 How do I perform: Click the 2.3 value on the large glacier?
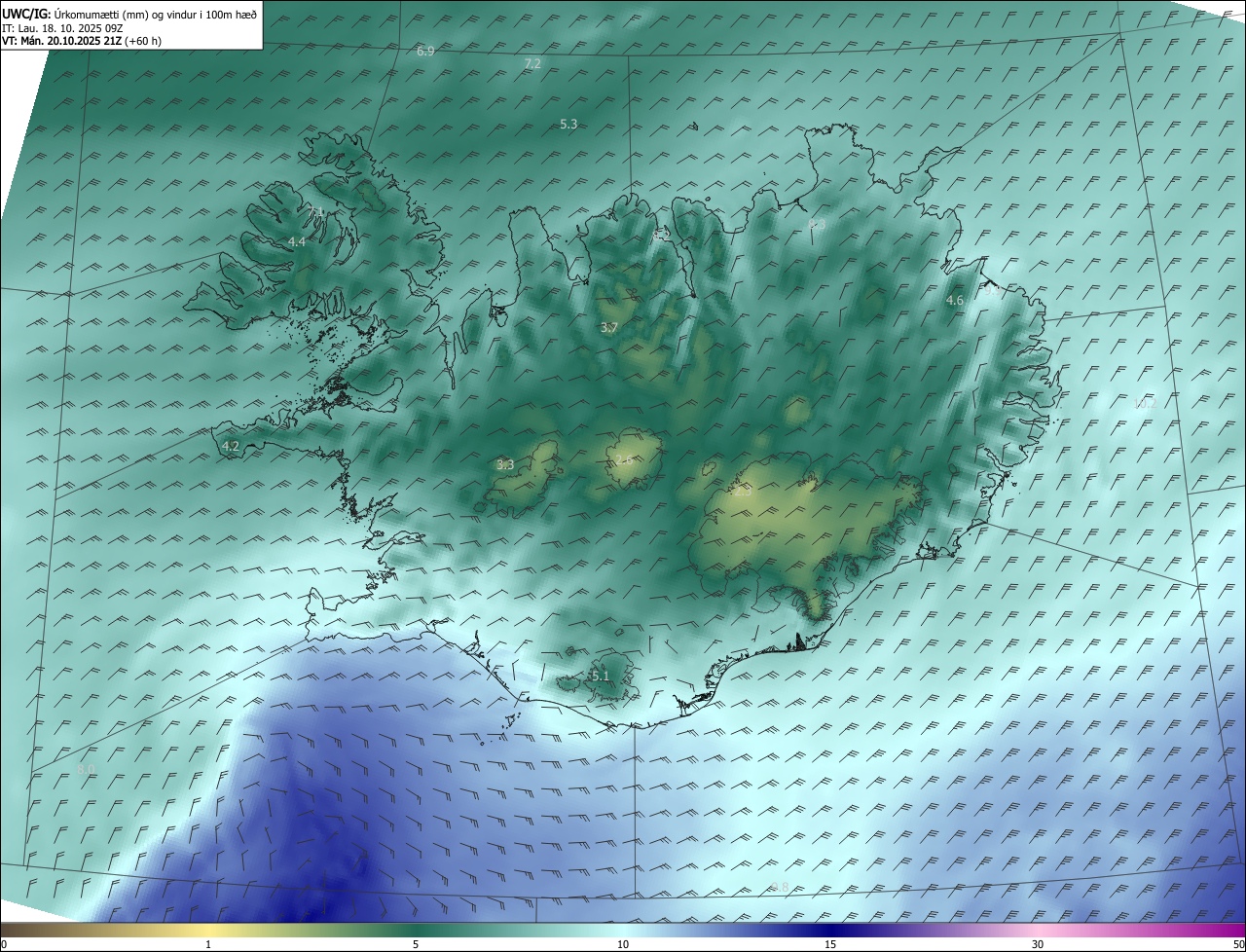pyautogui.click(x=743, y=492)
